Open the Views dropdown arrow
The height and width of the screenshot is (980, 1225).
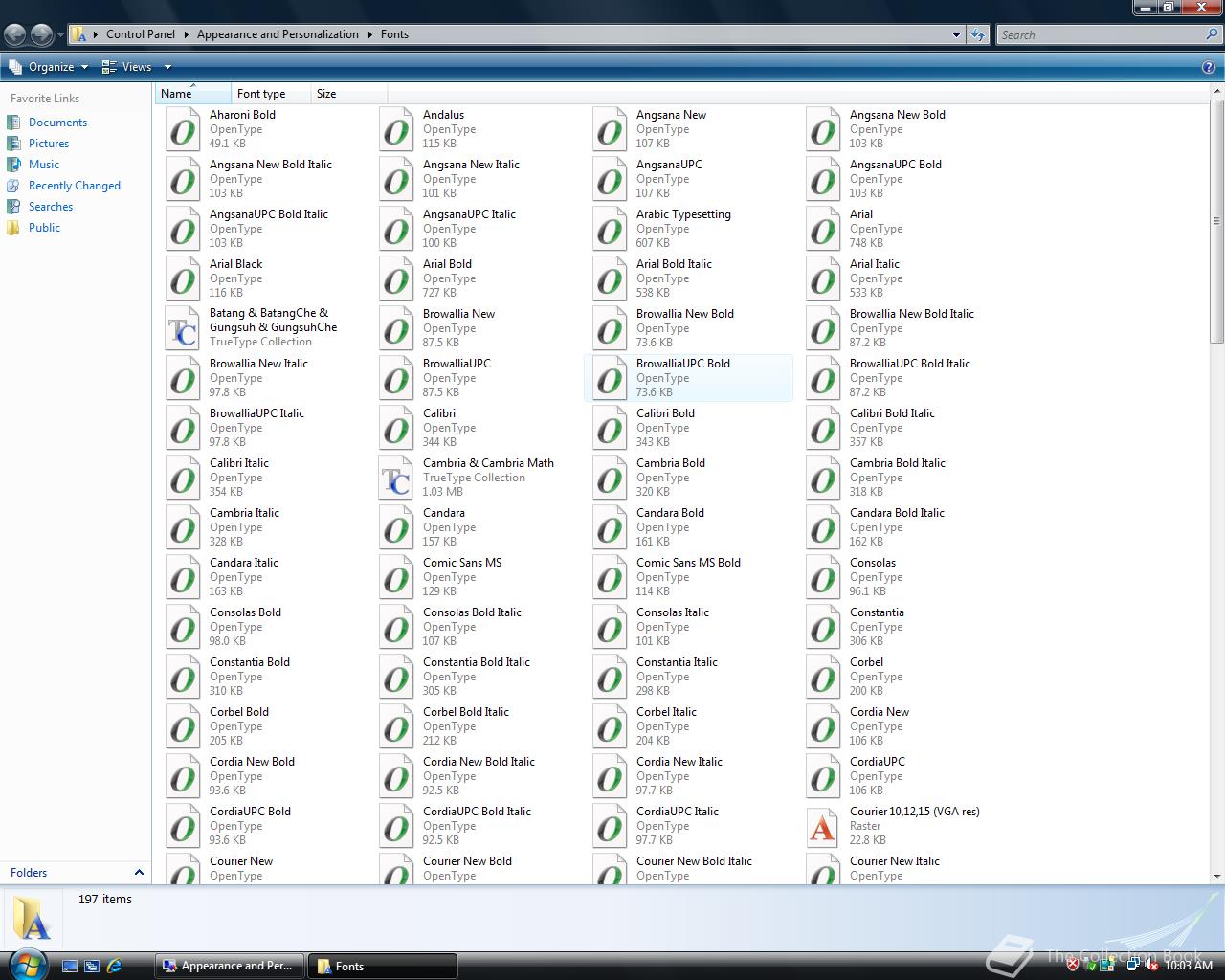tap(167, 67)
